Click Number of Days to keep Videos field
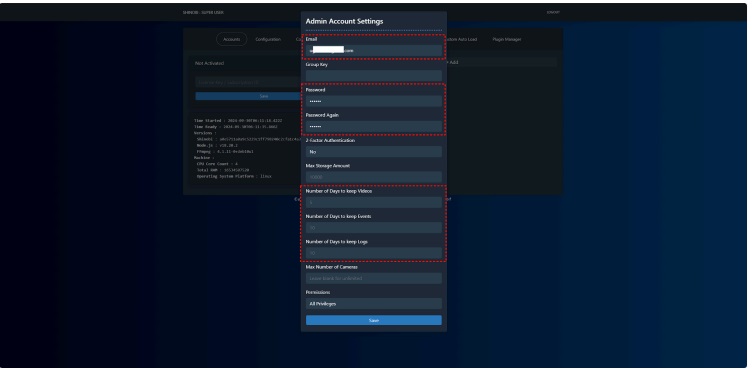The height and width of the screenshot is (377, 753). click(374, 202)
